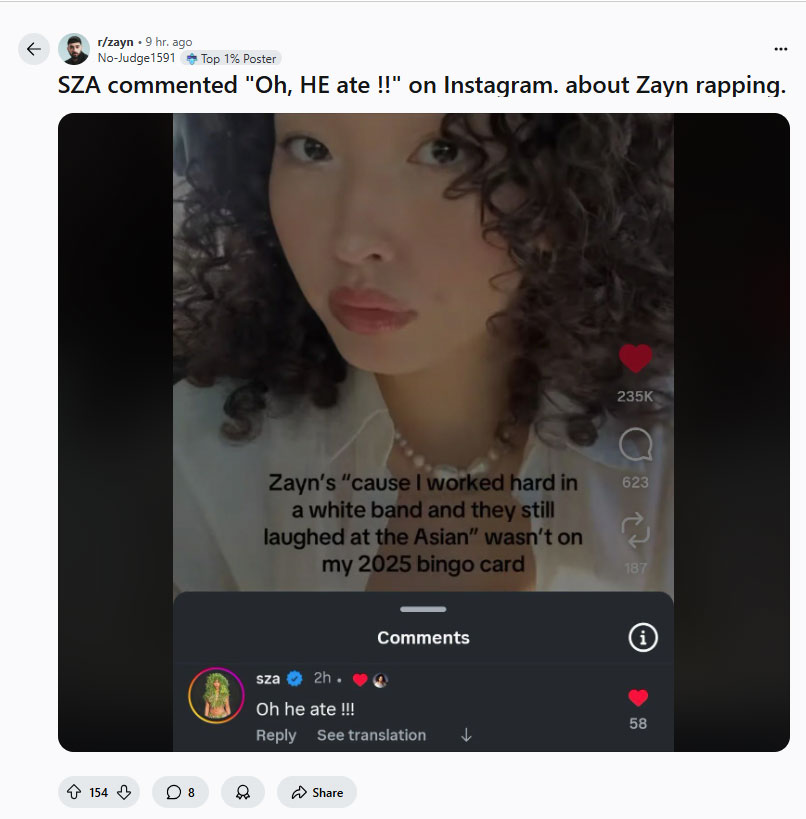Upvote the Reddit post
Screen dimensions: 806x819
point(74,792)
